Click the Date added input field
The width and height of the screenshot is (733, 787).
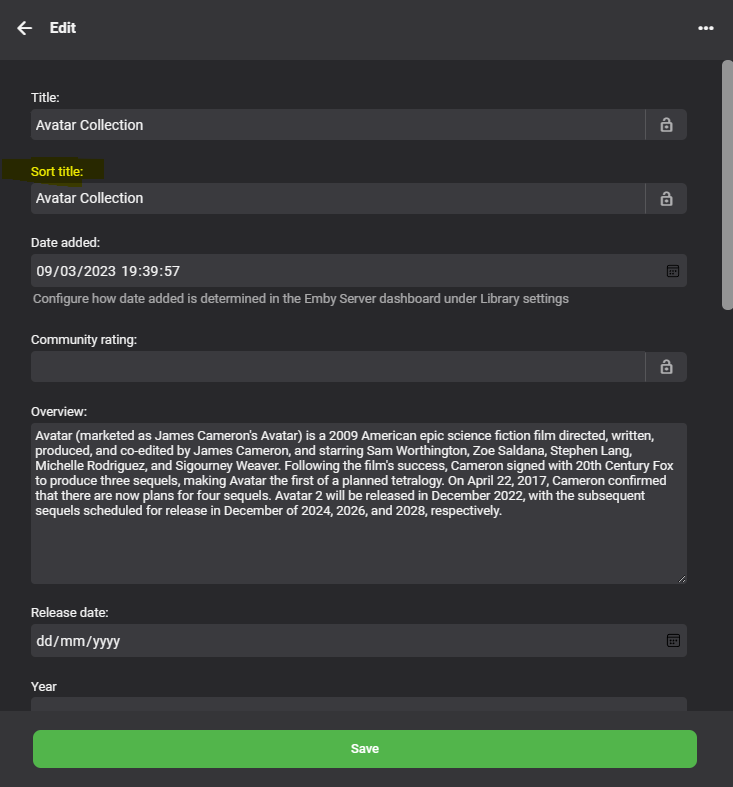[340, 271]
